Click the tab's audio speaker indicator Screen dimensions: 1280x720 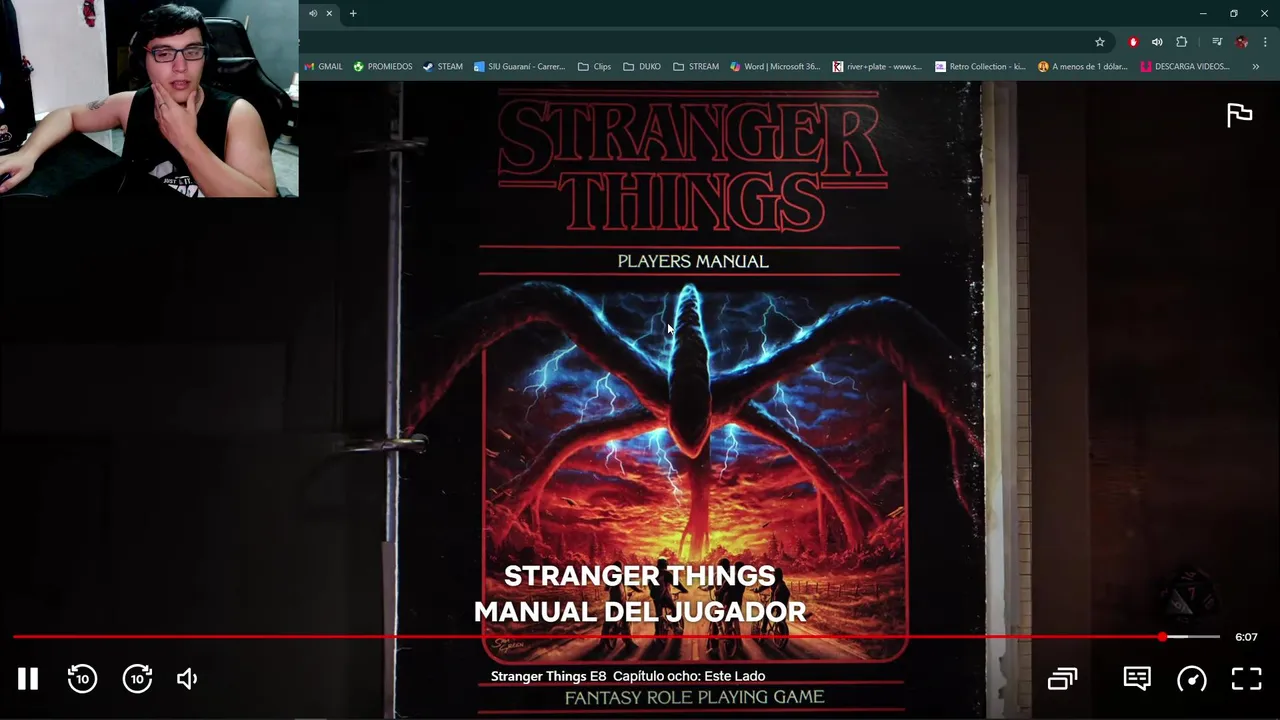click(x=313, y=13)
